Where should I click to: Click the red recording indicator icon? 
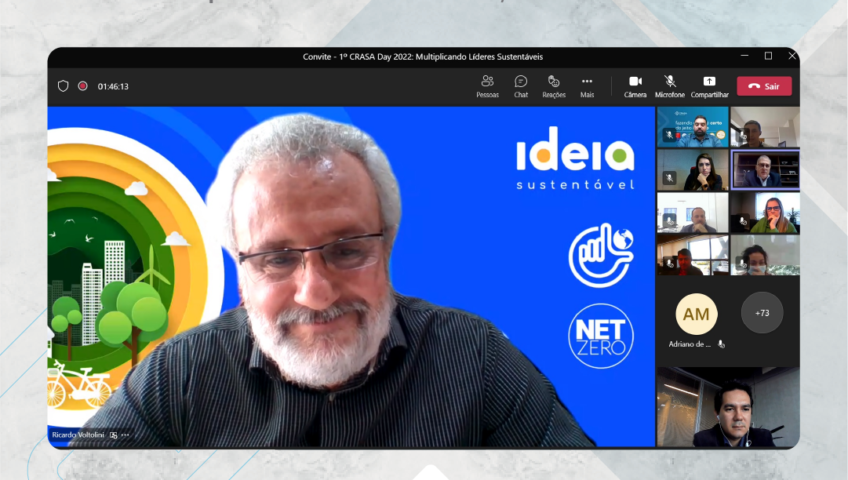(x=83, y=86)
